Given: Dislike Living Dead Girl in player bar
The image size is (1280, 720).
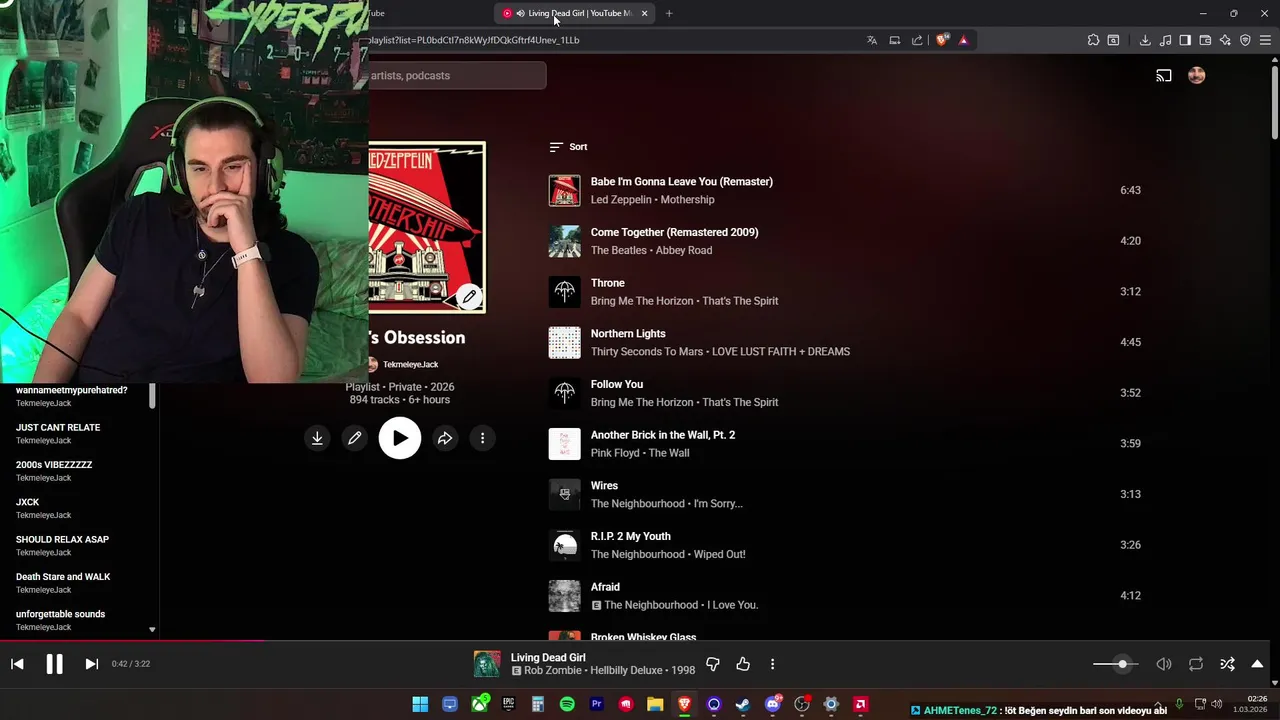Looking at the screenshot, I should 713,664.
